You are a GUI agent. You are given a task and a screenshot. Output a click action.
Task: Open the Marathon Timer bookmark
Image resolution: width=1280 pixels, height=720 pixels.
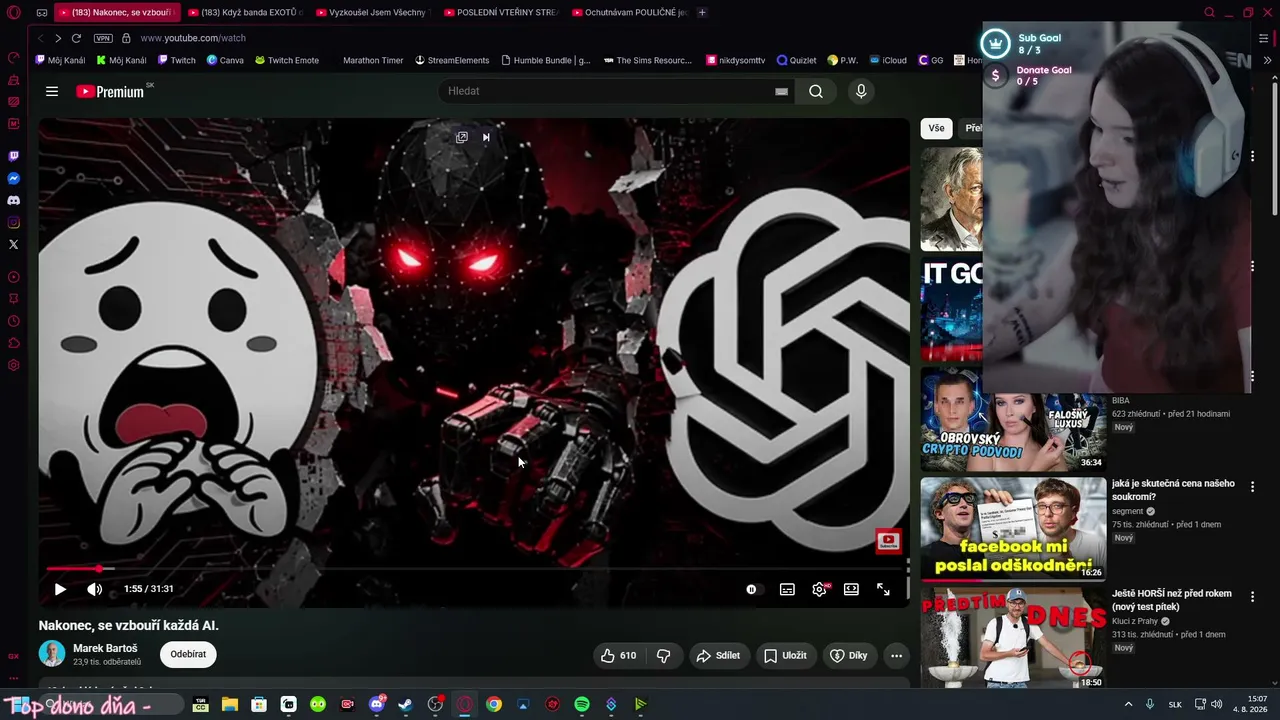coord(372,60)
